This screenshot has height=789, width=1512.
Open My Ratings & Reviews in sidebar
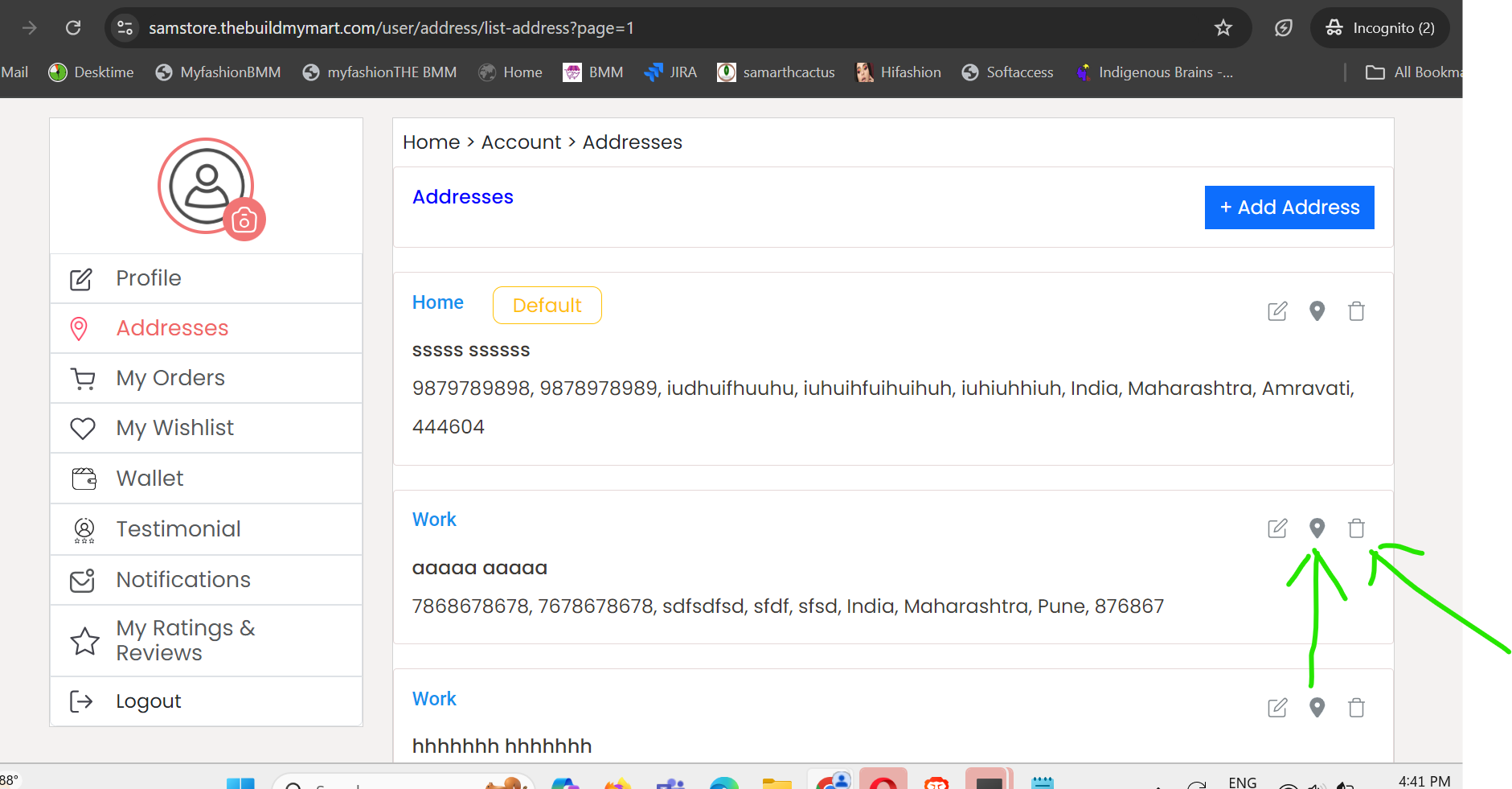pos(207,640)
